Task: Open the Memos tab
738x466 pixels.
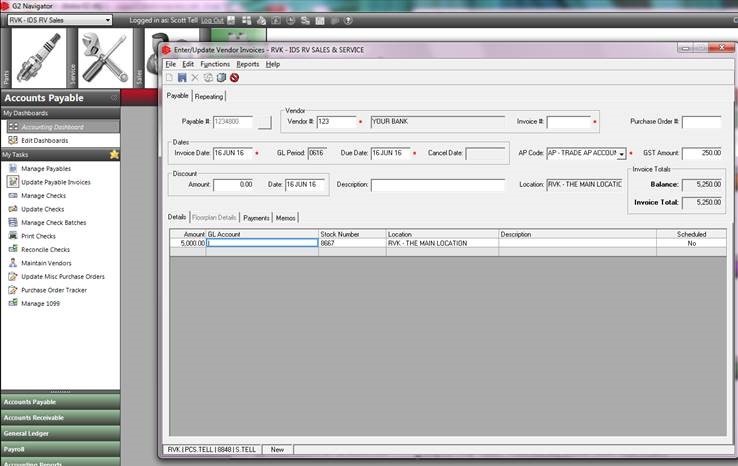Action: [x=285, y=218]
